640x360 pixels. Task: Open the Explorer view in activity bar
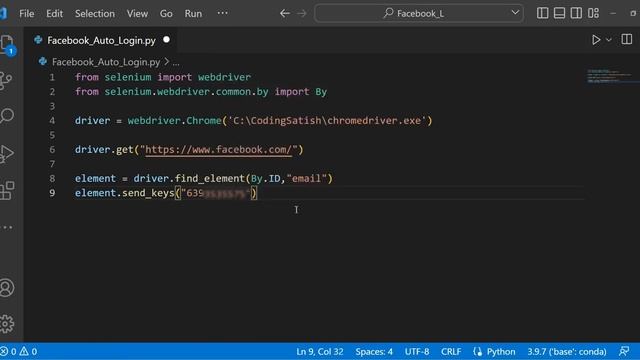coord(7,44)
